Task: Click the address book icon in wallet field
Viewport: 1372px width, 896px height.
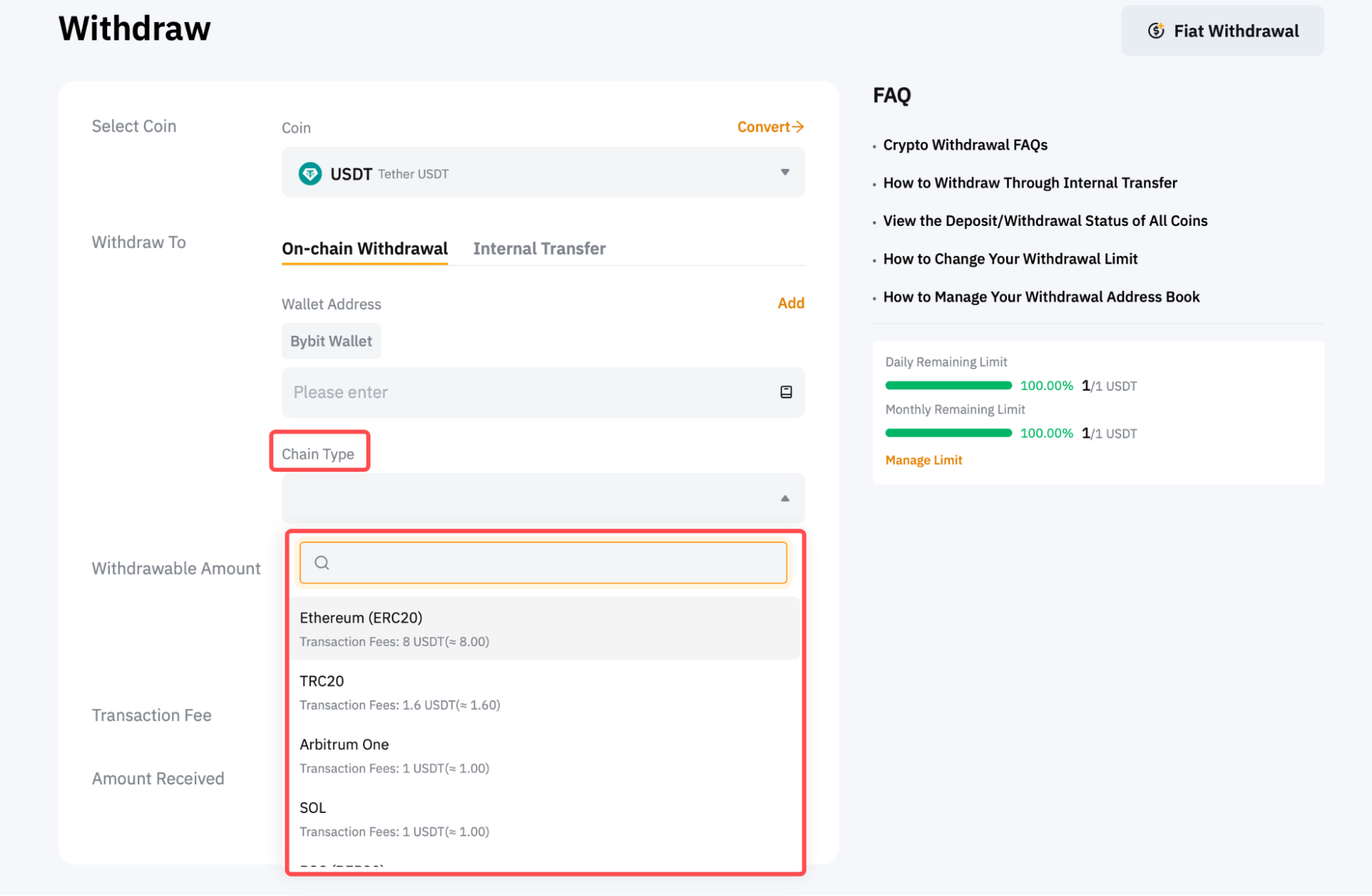Action: coord(786,392)
